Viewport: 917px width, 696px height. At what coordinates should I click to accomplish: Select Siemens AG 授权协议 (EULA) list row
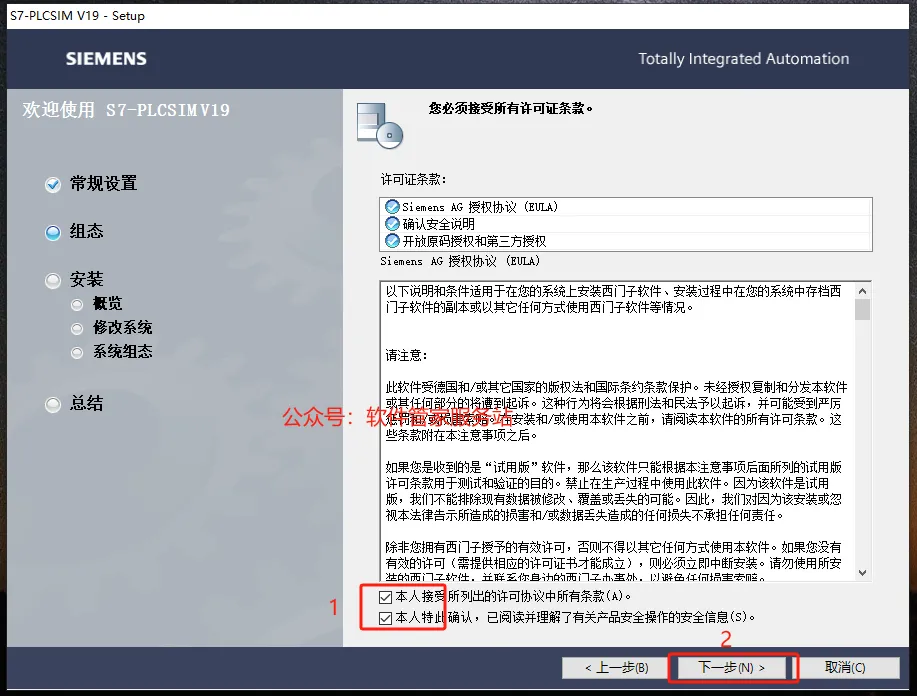click(626, 207)
